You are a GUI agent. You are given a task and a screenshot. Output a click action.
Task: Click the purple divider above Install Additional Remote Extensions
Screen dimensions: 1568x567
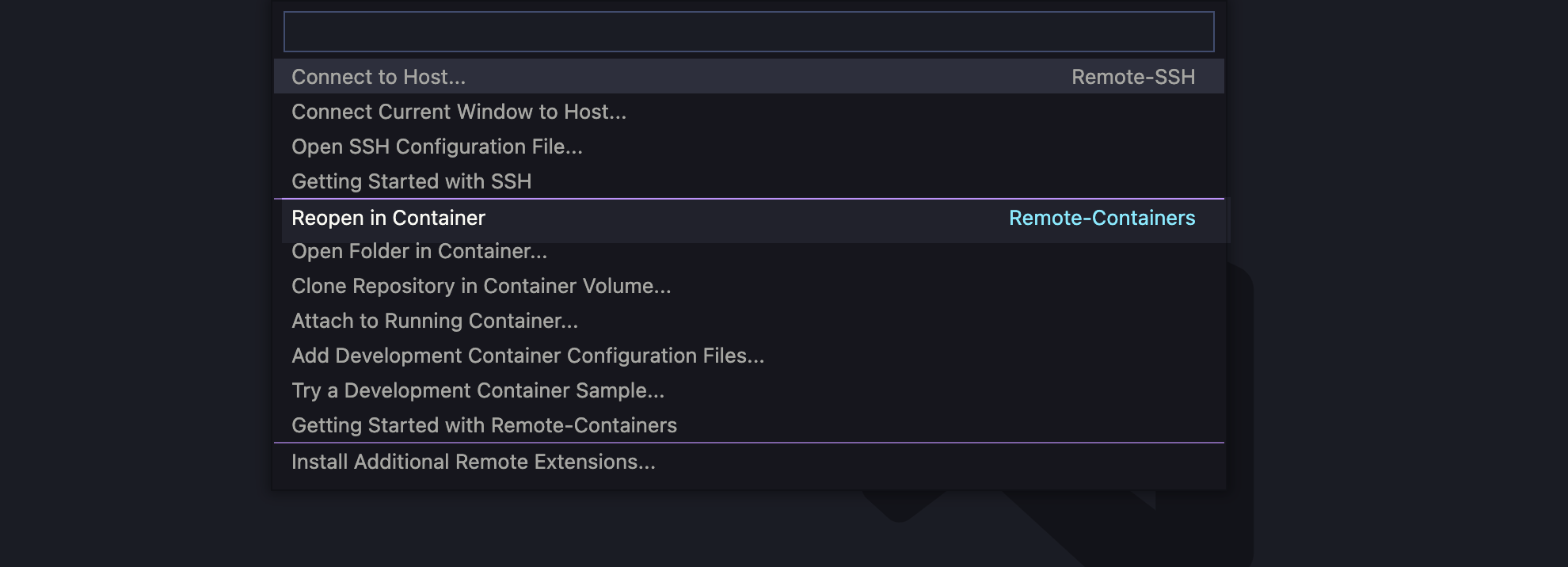pyautogui.click(x=748, y=443)
